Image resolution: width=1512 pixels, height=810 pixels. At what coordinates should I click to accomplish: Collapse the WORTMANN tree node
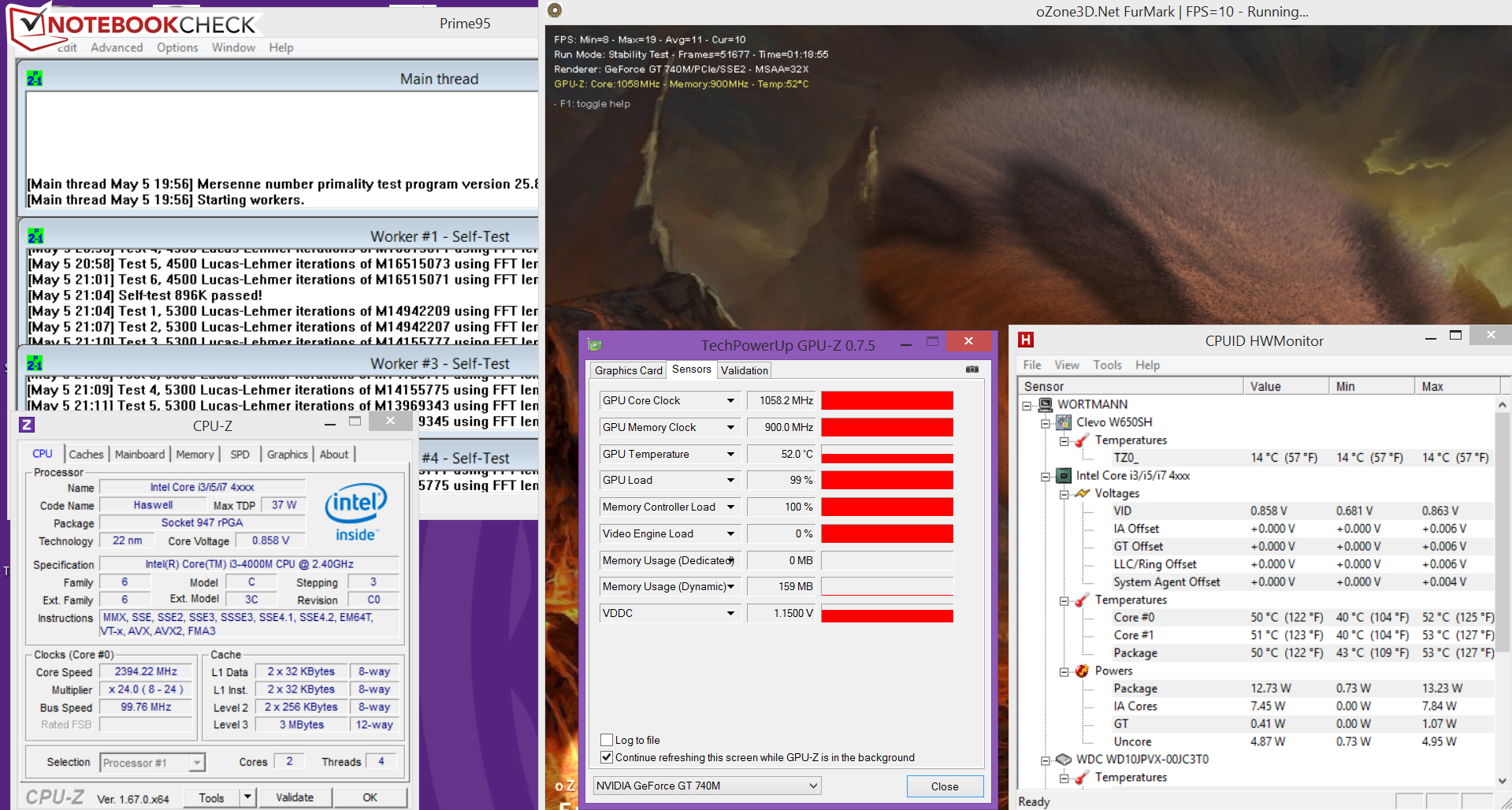point(1027,406)
